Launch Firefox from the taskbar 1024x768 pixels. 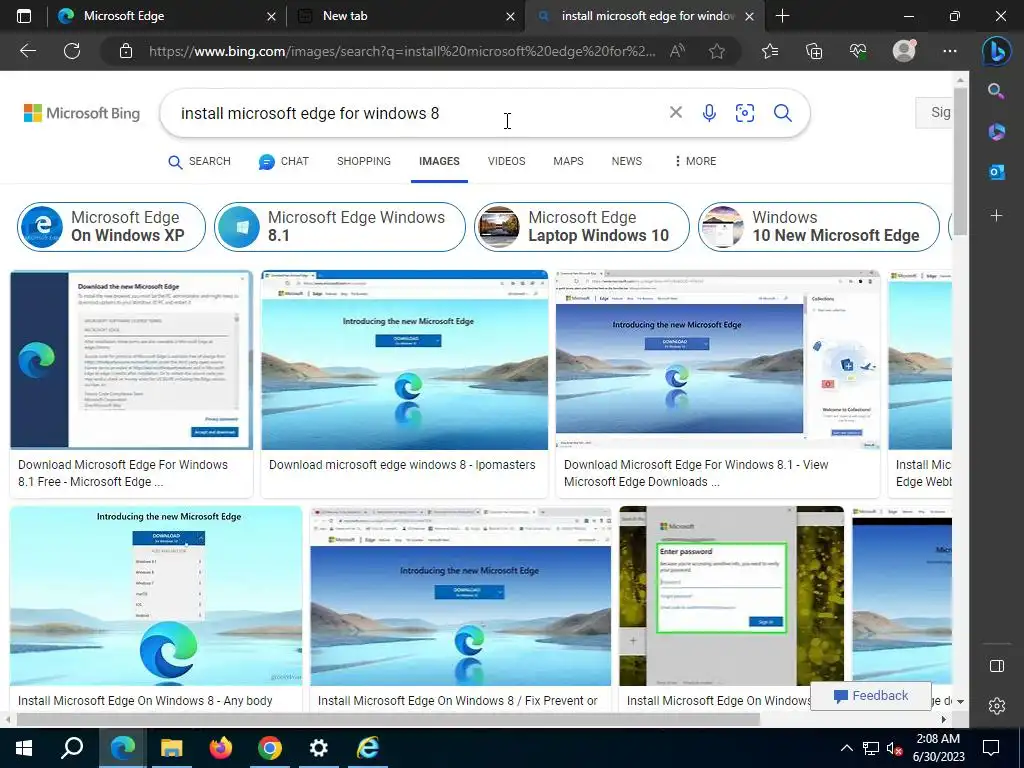coord(221,748)
